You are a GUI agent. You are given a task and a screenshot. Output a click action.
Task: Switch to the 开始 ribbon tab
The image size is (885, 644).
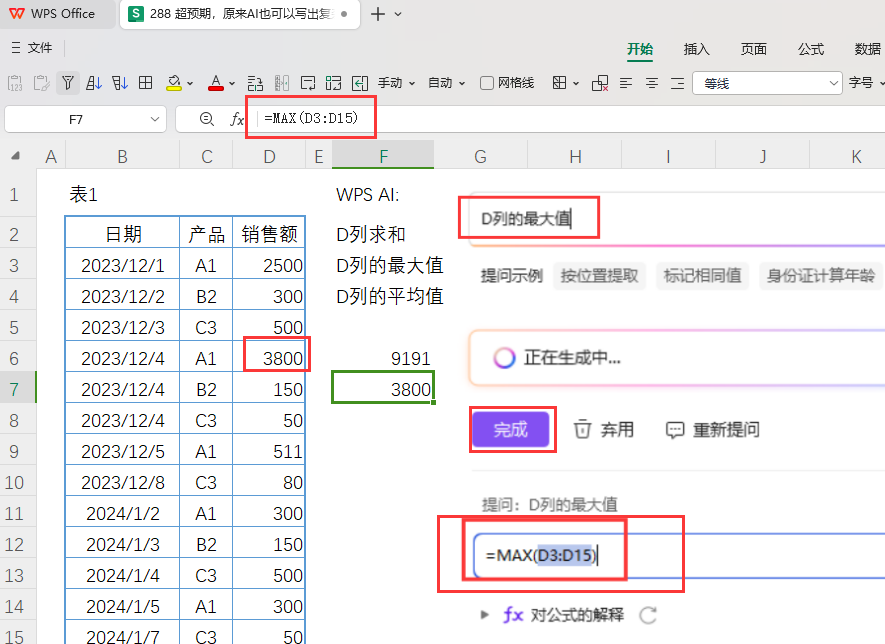639,49
